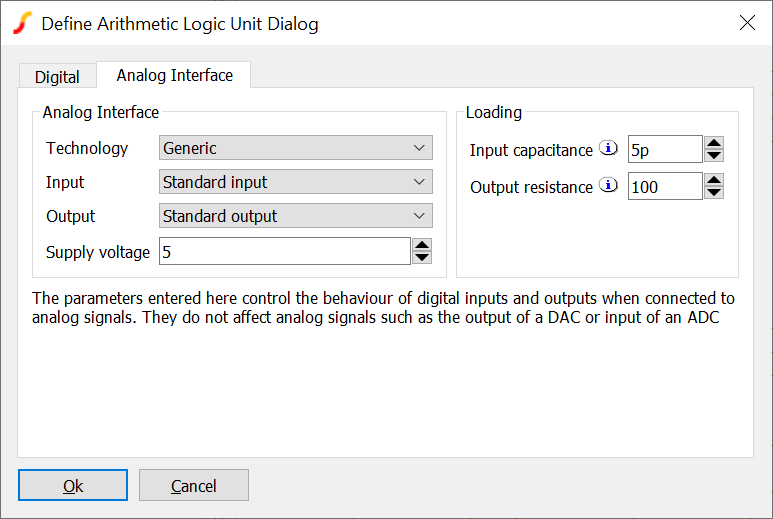Click the Output resistance info icon

608,186
